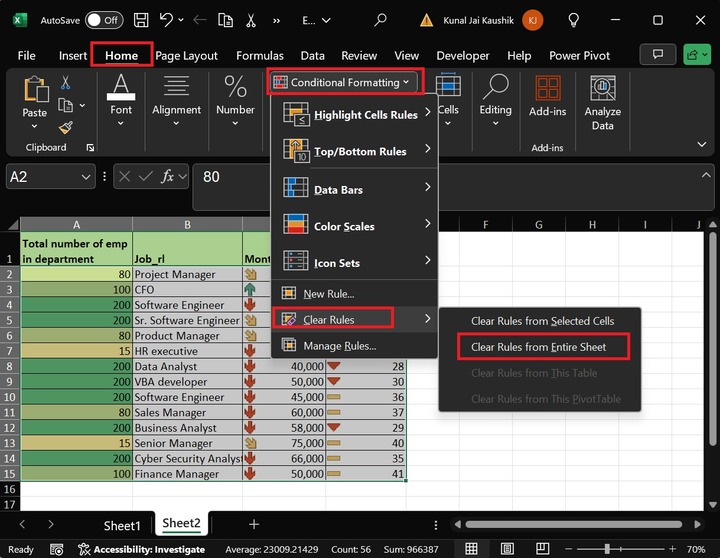Expand the Name Box dropdown arrow
The height and width of the screenshot is (558, 720).
click(85, 177)
